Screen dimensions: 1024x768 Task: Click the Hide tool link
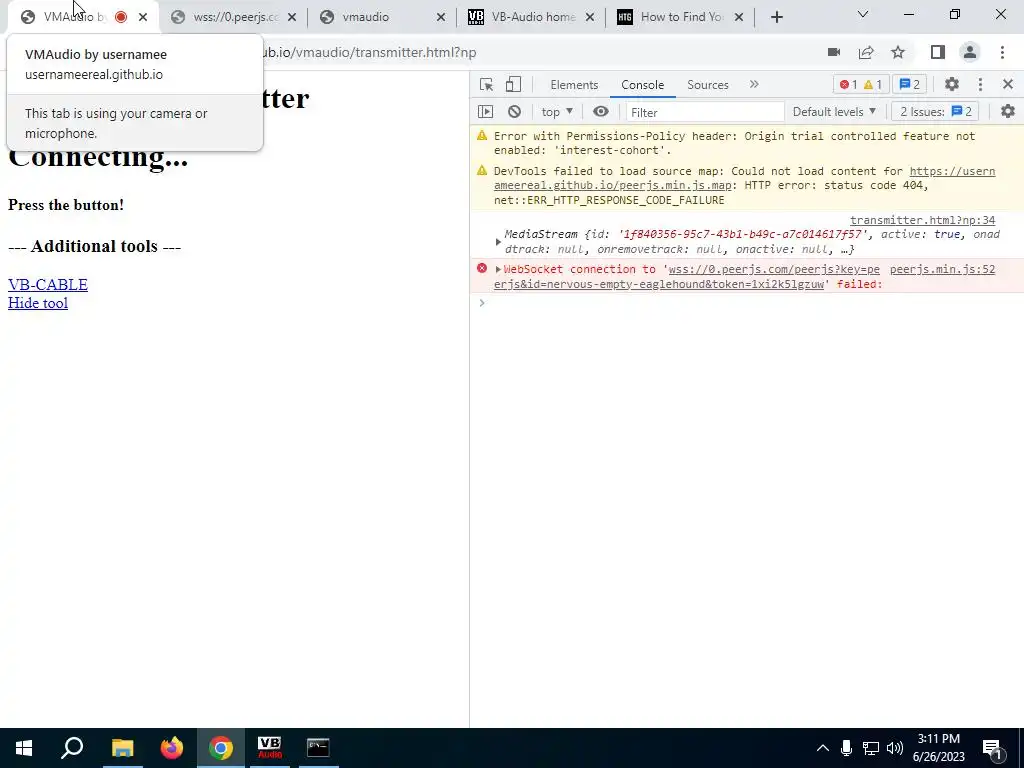click(38, 303)
